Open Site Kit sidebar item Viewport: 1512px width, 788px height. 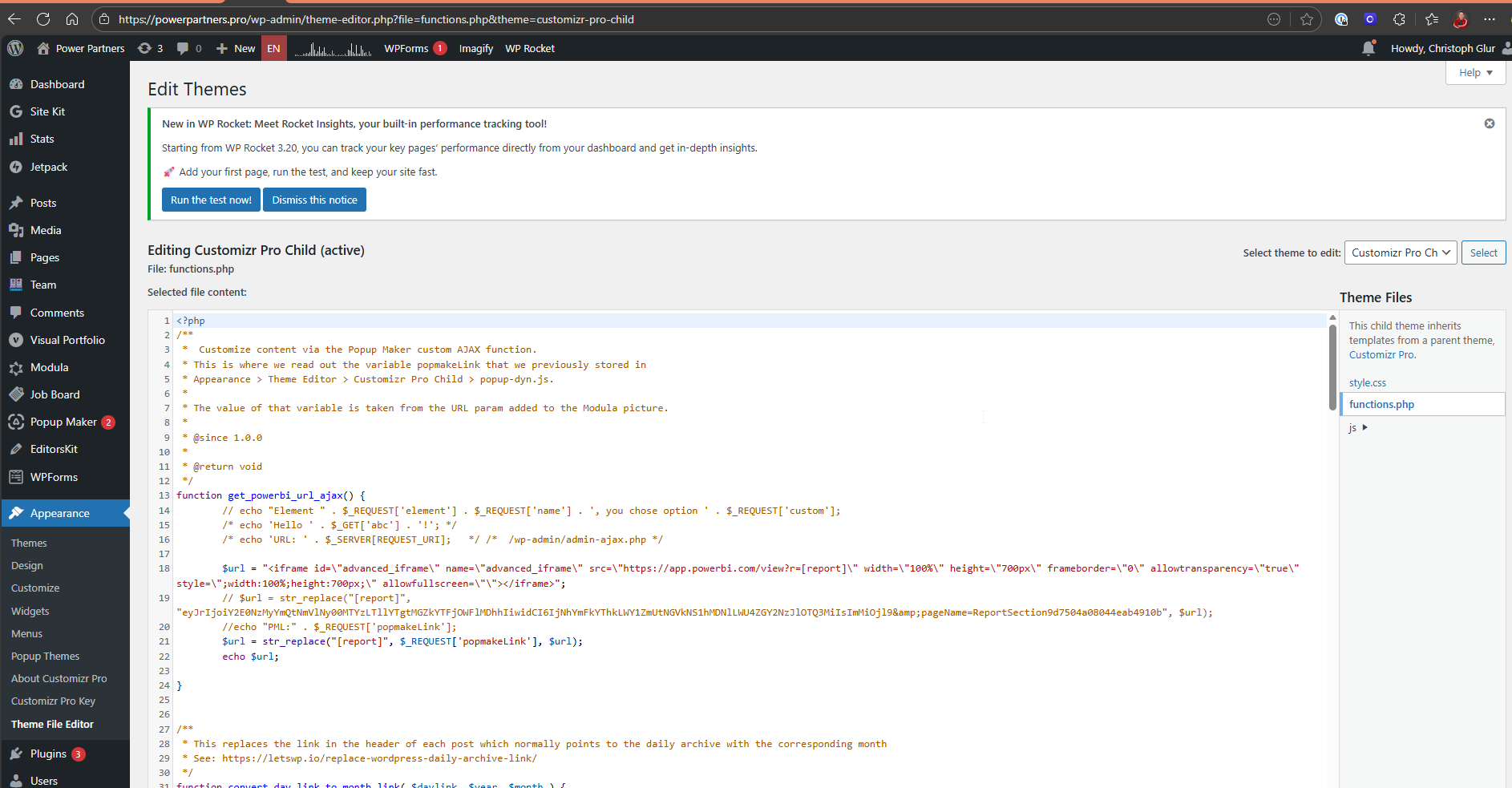pos(65,111)
